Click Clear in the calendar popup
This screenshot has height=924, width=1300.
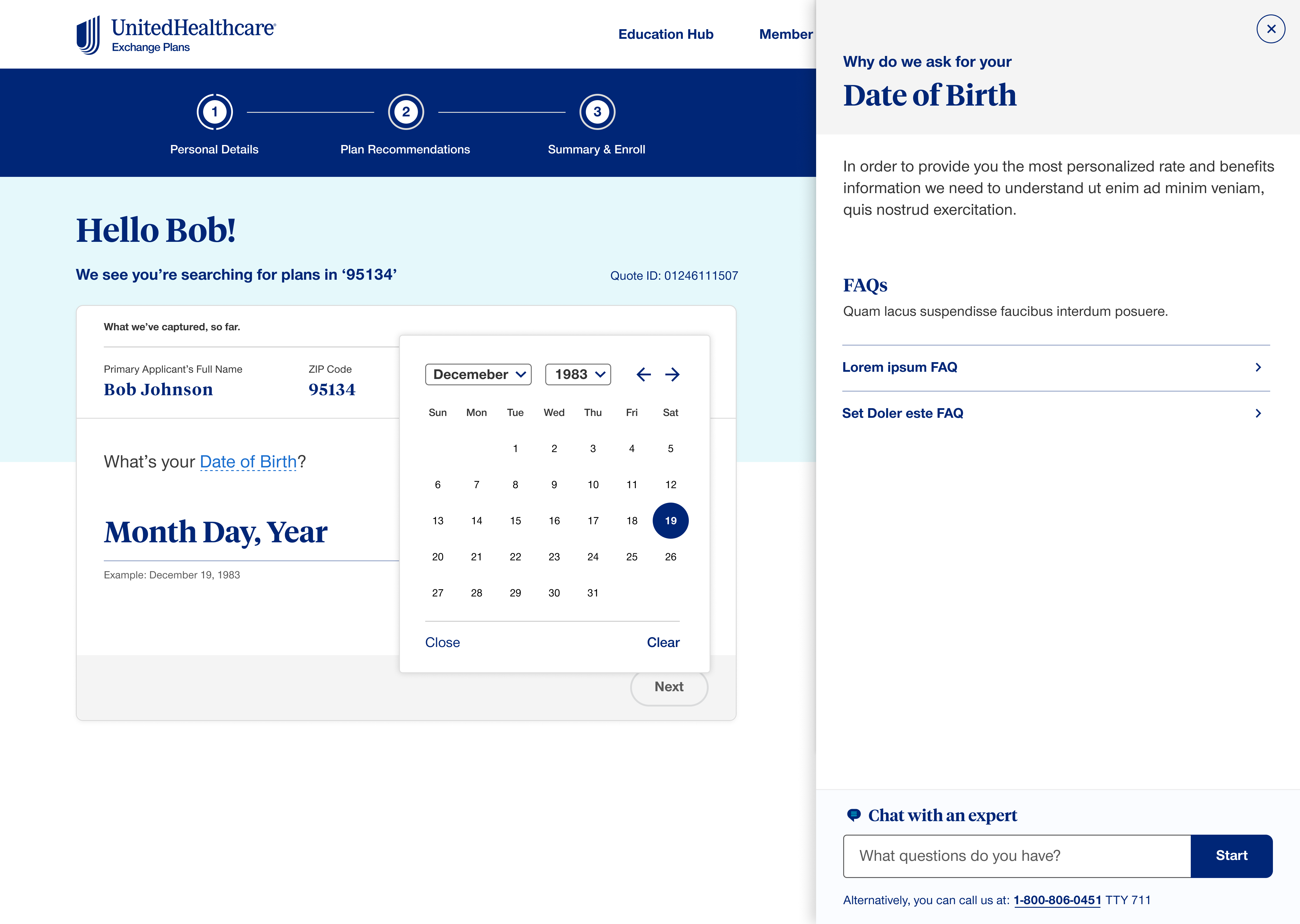pyautogui.click(x=663, y=642)
